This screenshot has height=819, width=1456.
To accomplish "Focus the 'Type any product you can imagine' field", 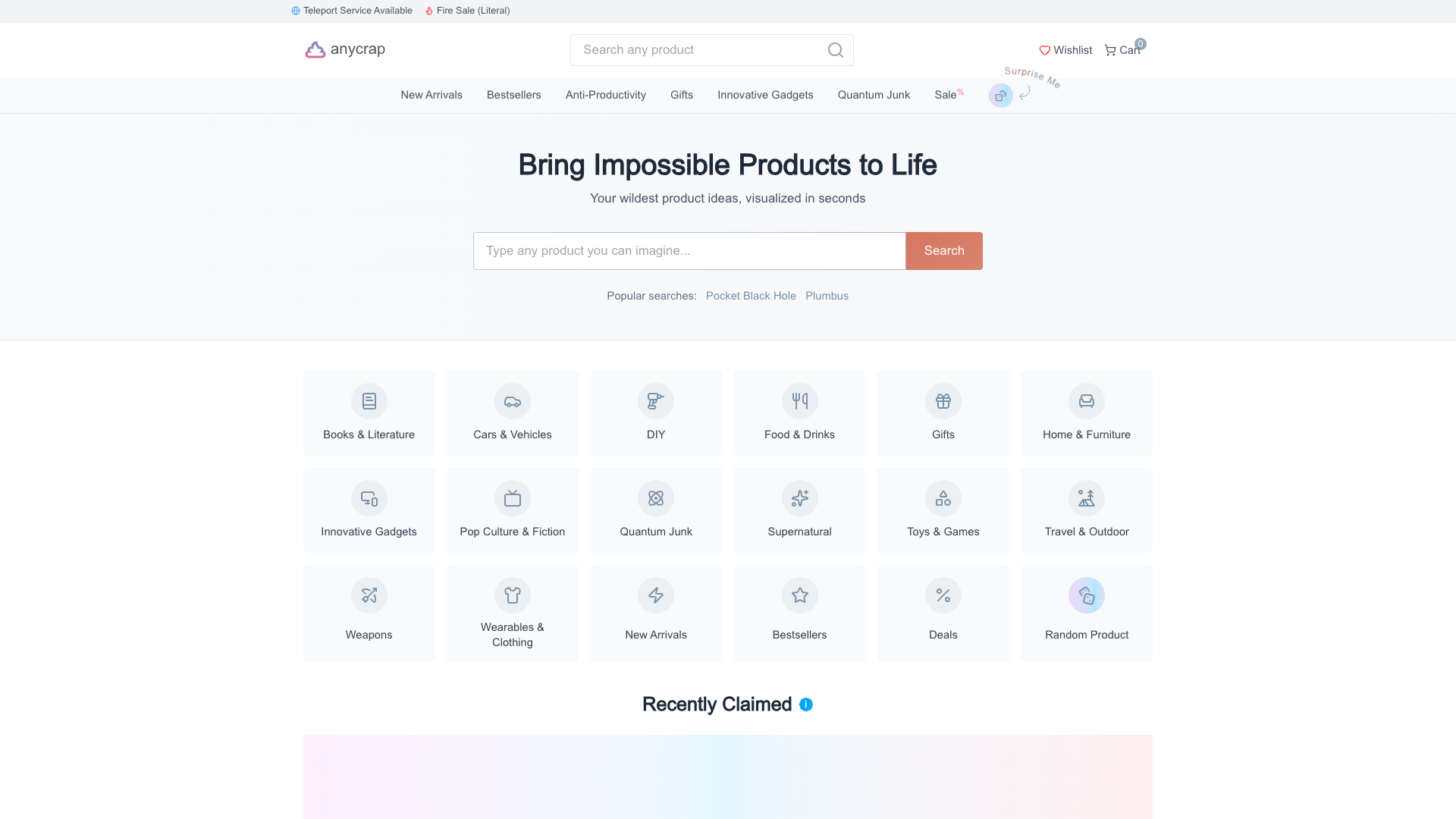I will 689,251.
